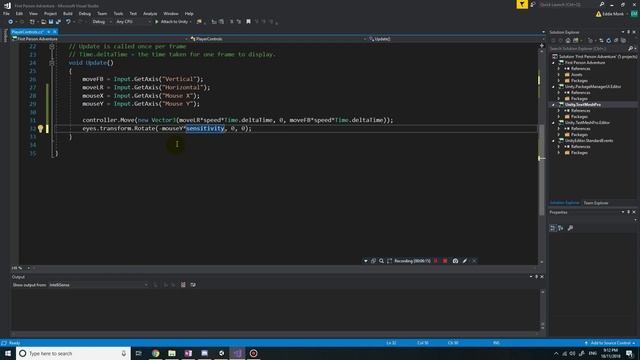Click the Attach to Unity button
Viewport: 640px width, 360px height.
[172, 22]
